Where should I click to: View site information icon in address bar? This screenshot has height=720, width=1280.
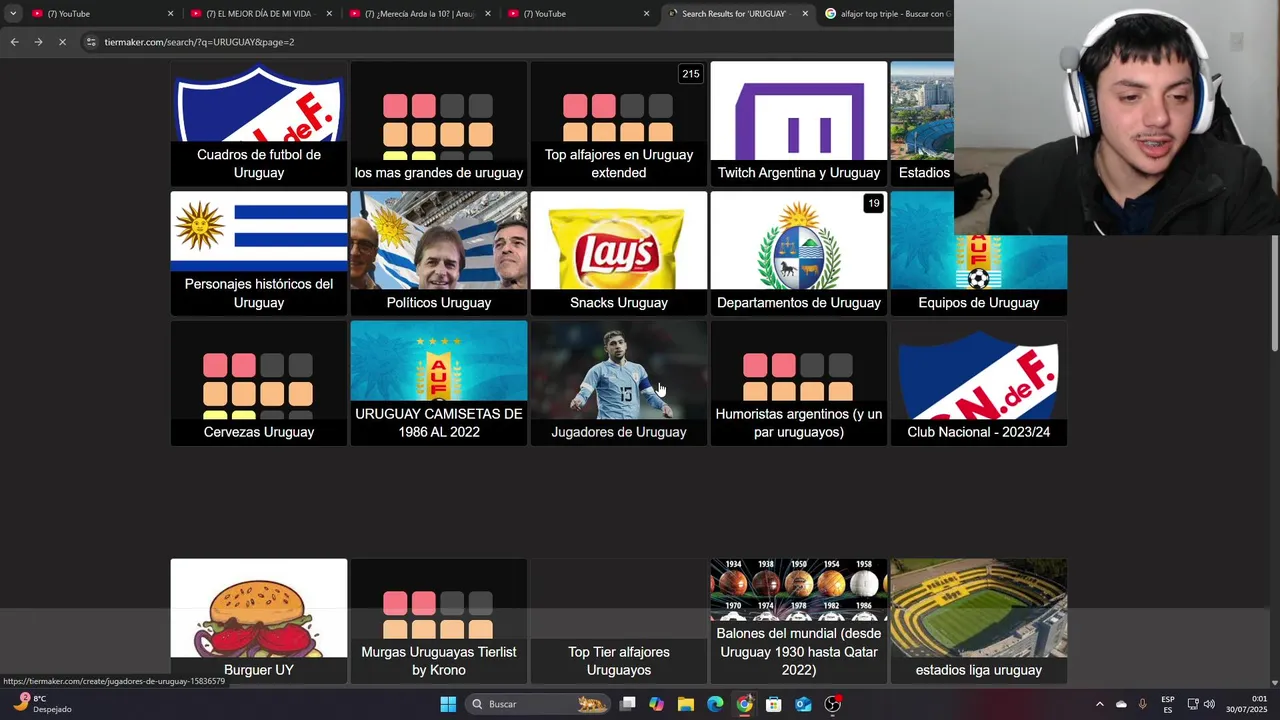91,42
